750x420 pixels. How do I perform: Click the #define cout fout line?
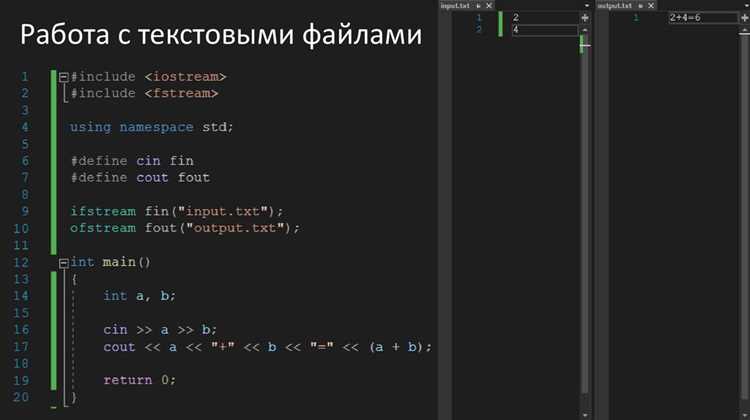140,178
